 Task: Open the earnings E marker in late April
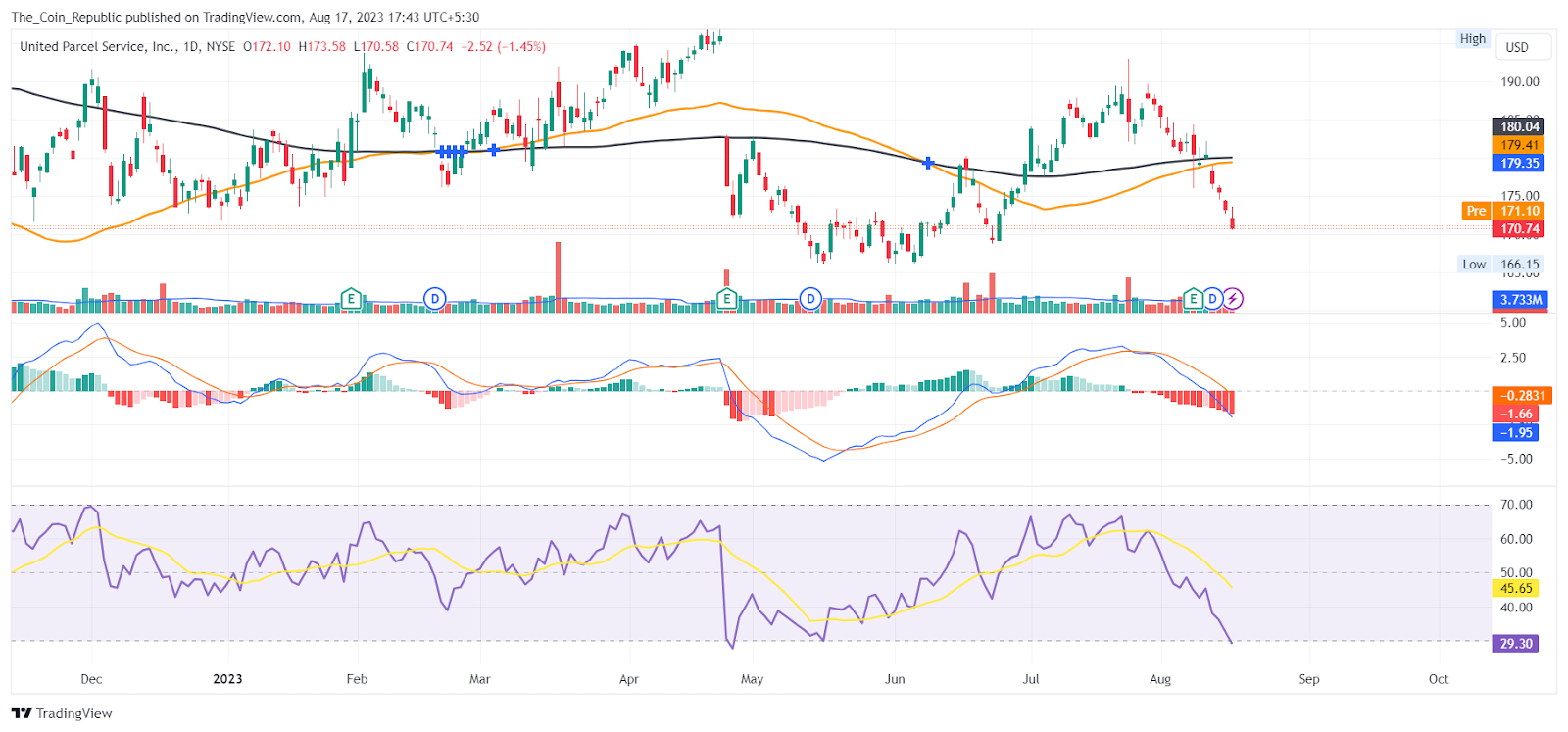pos(726,298)
